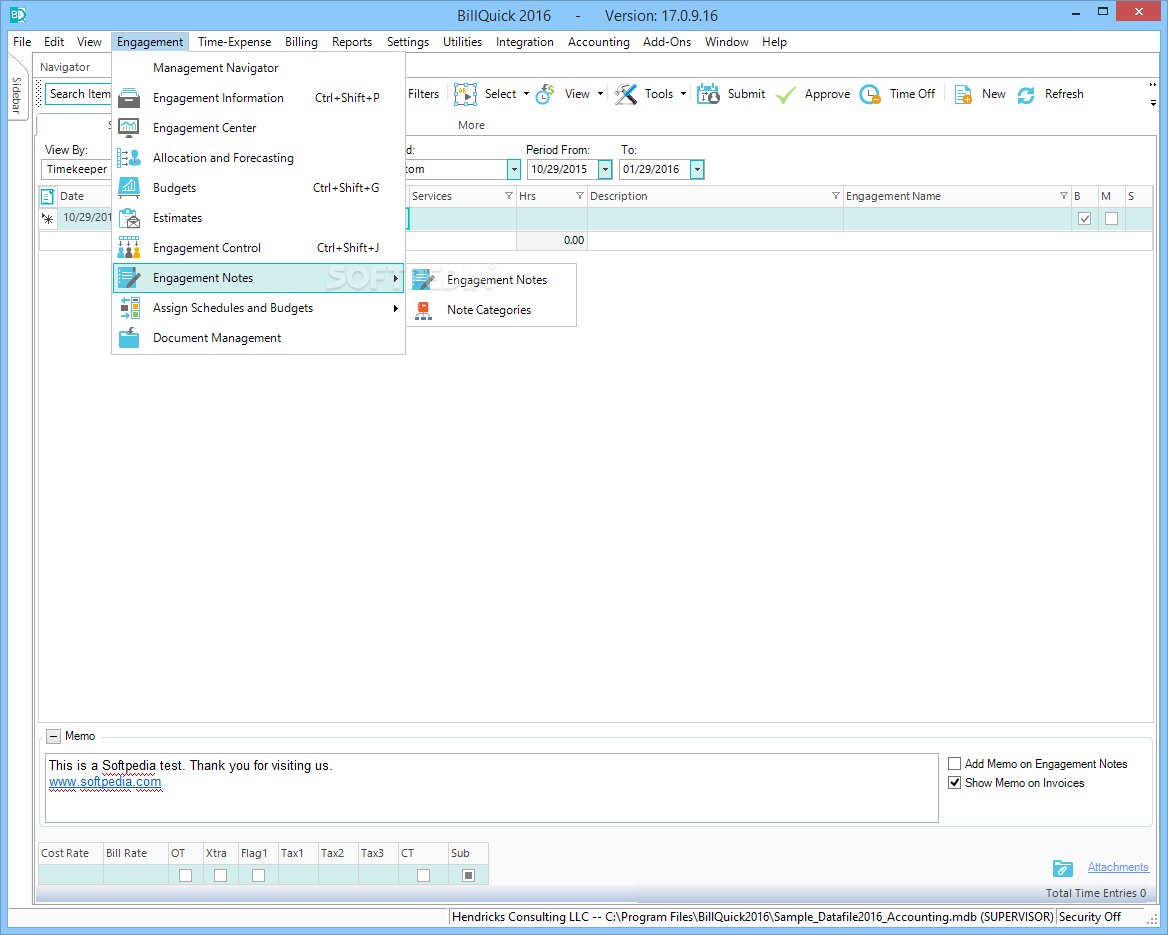Click the submenu Engagement Notes pencil icon
This screenshot has width=1168, height=935.
423,279
